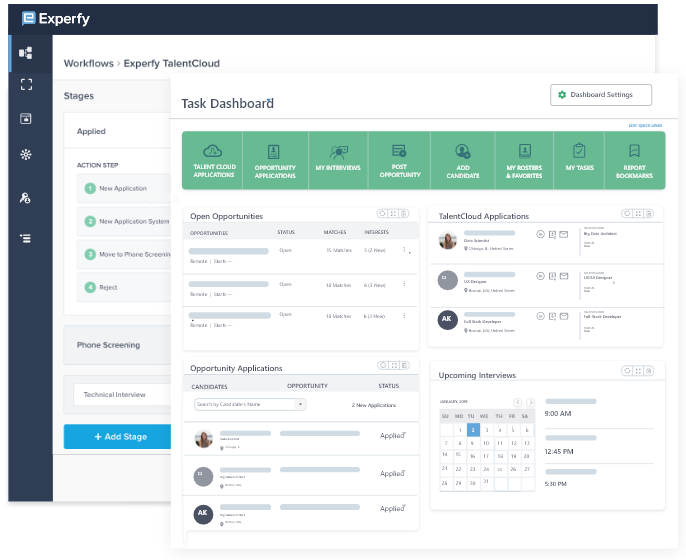This screenshot has width=686, height=560.
Task: Select day 27 in the calendar
Action: (527, 469)
